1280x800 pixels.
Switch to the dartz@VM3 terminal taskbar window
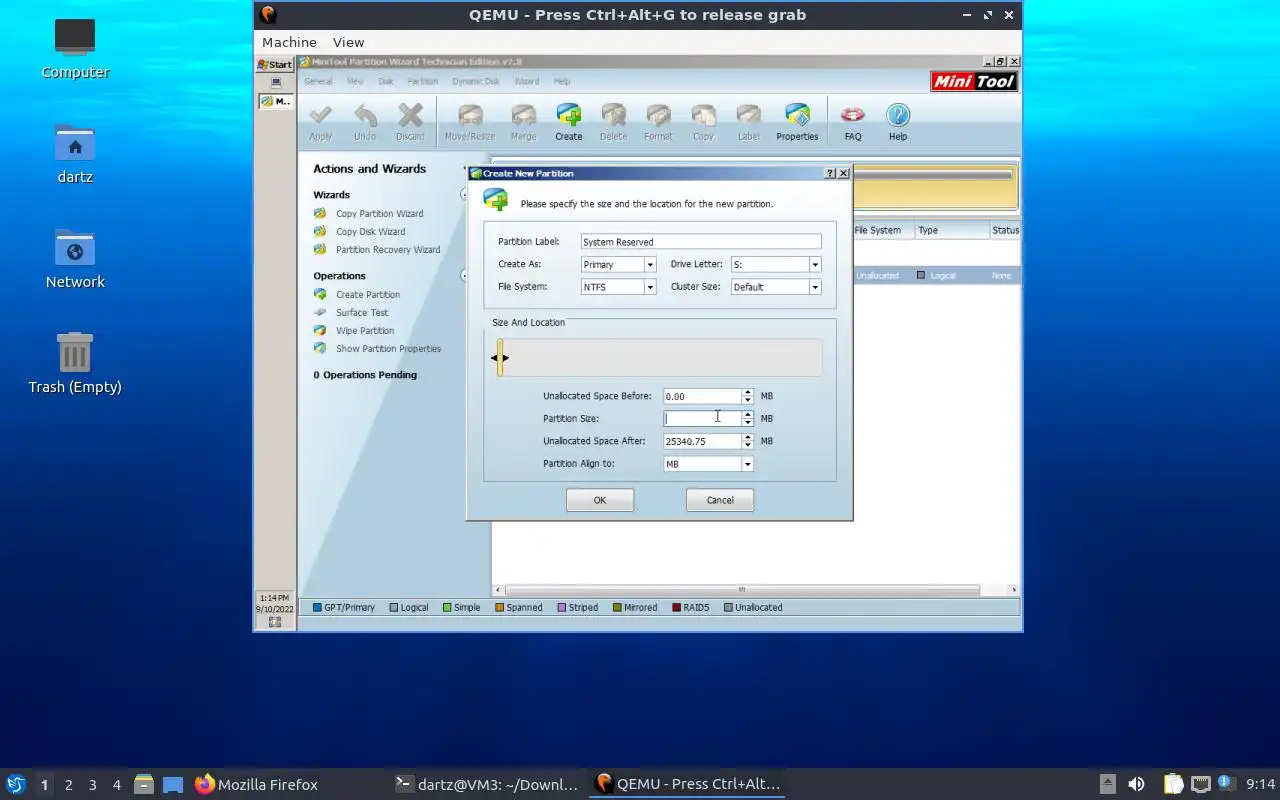(487, 785)
